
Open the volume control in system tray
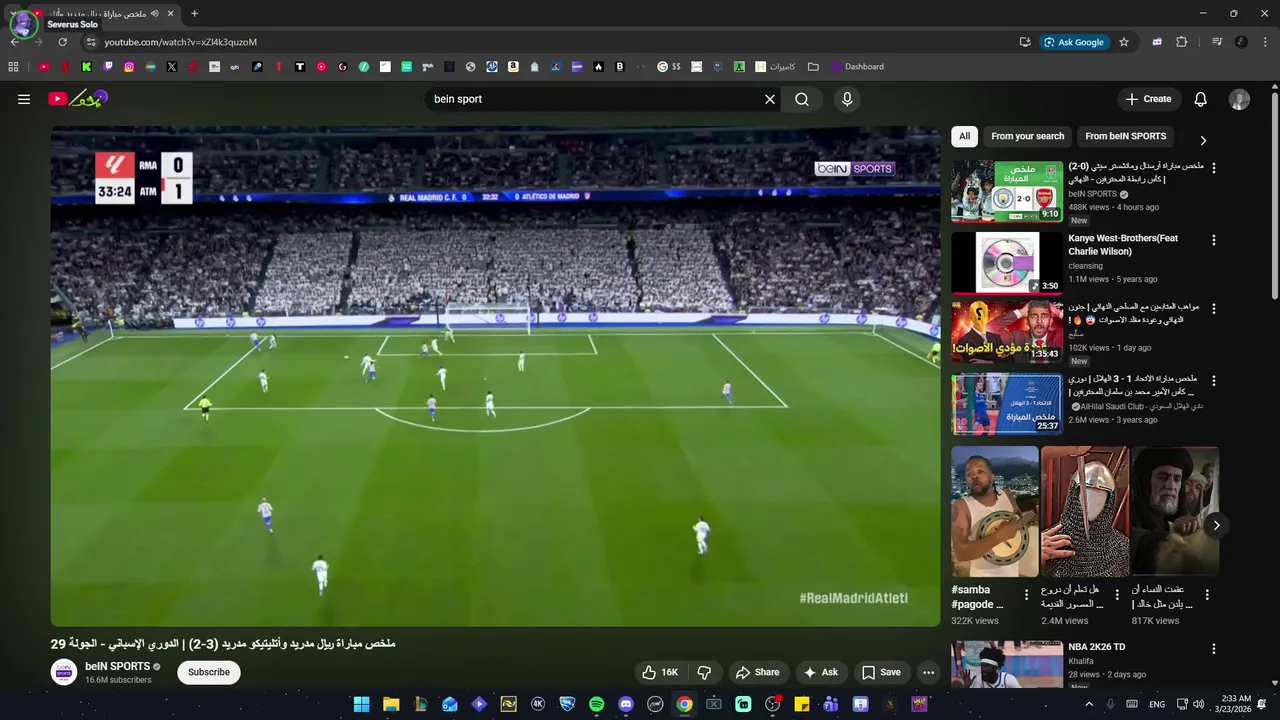point(1198,704)
